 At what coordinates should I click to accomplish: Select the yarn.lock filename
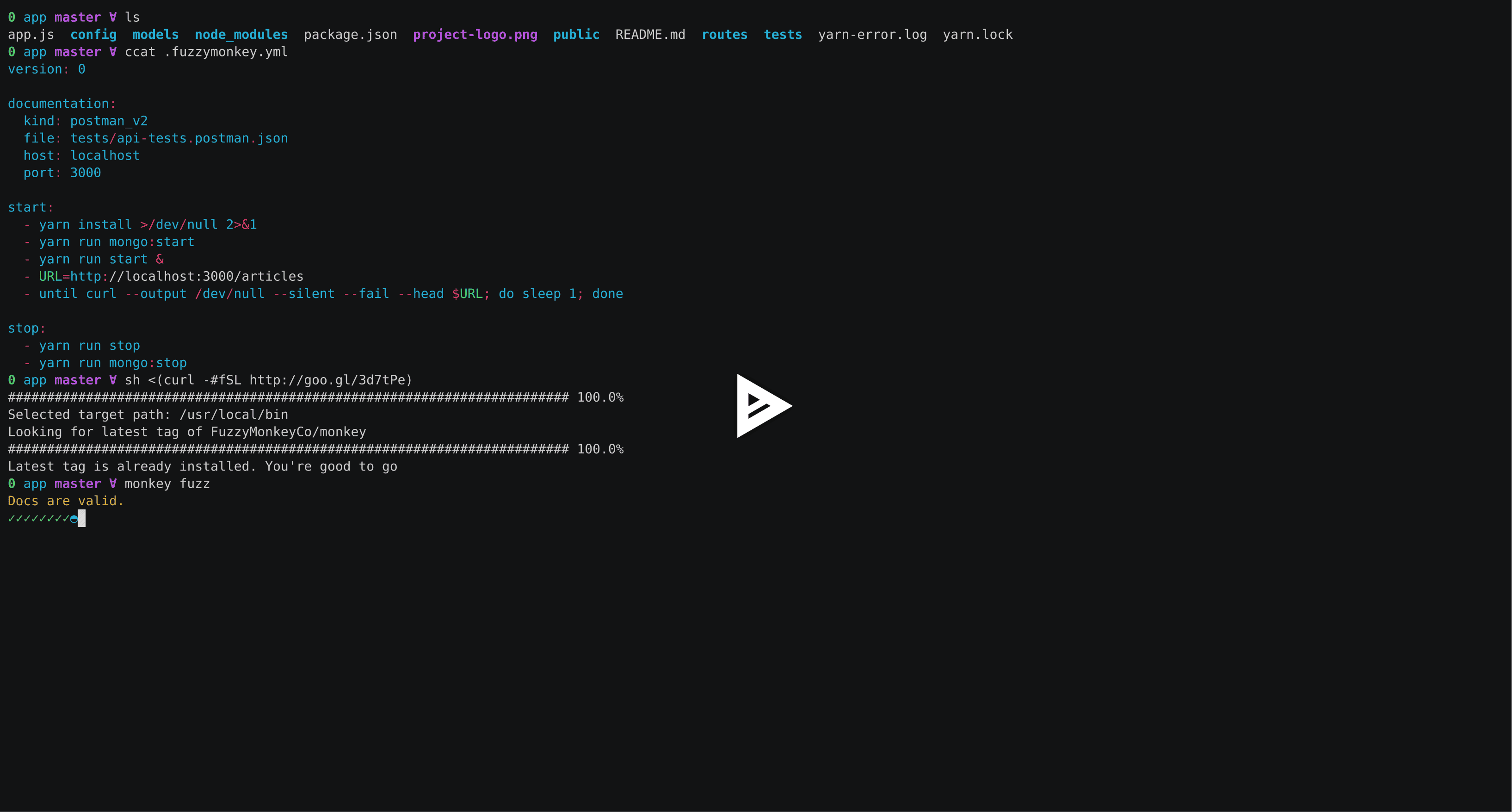click(977, 34)
